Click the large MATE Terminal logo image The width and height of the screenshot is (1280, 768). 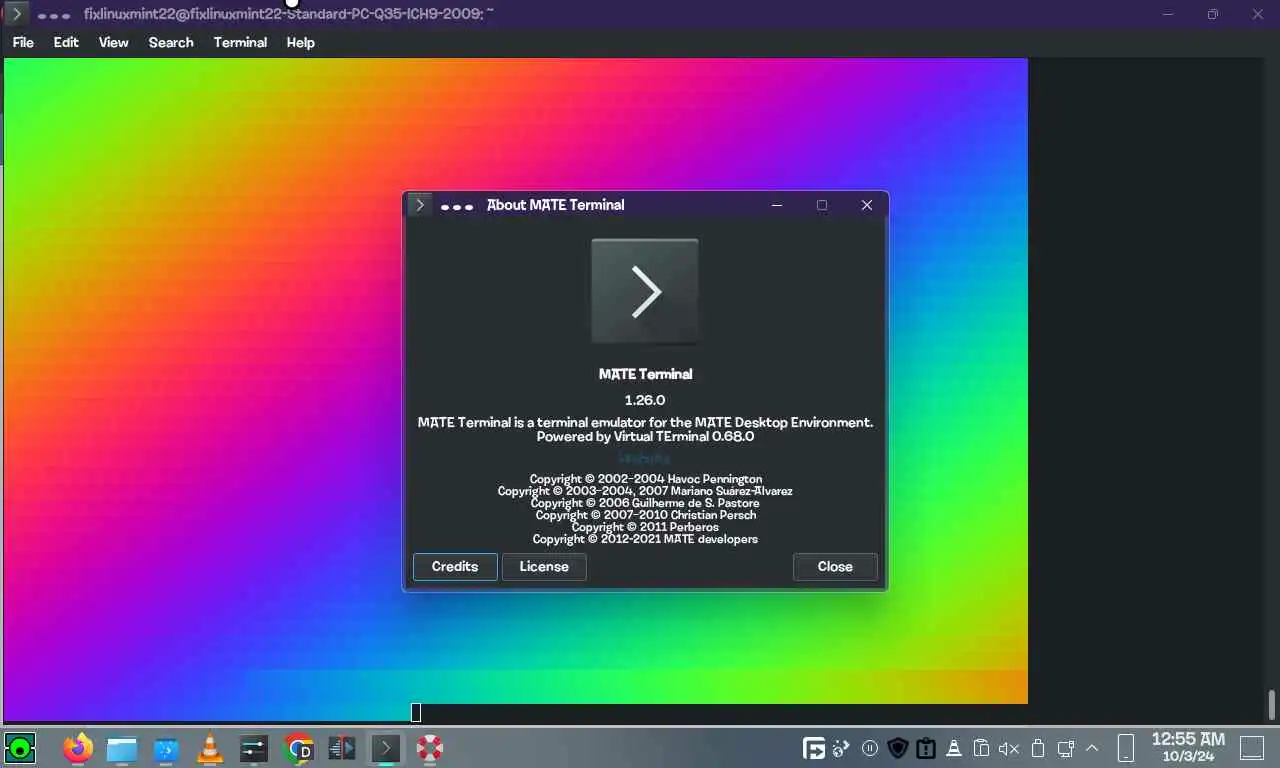click(645, 292)
